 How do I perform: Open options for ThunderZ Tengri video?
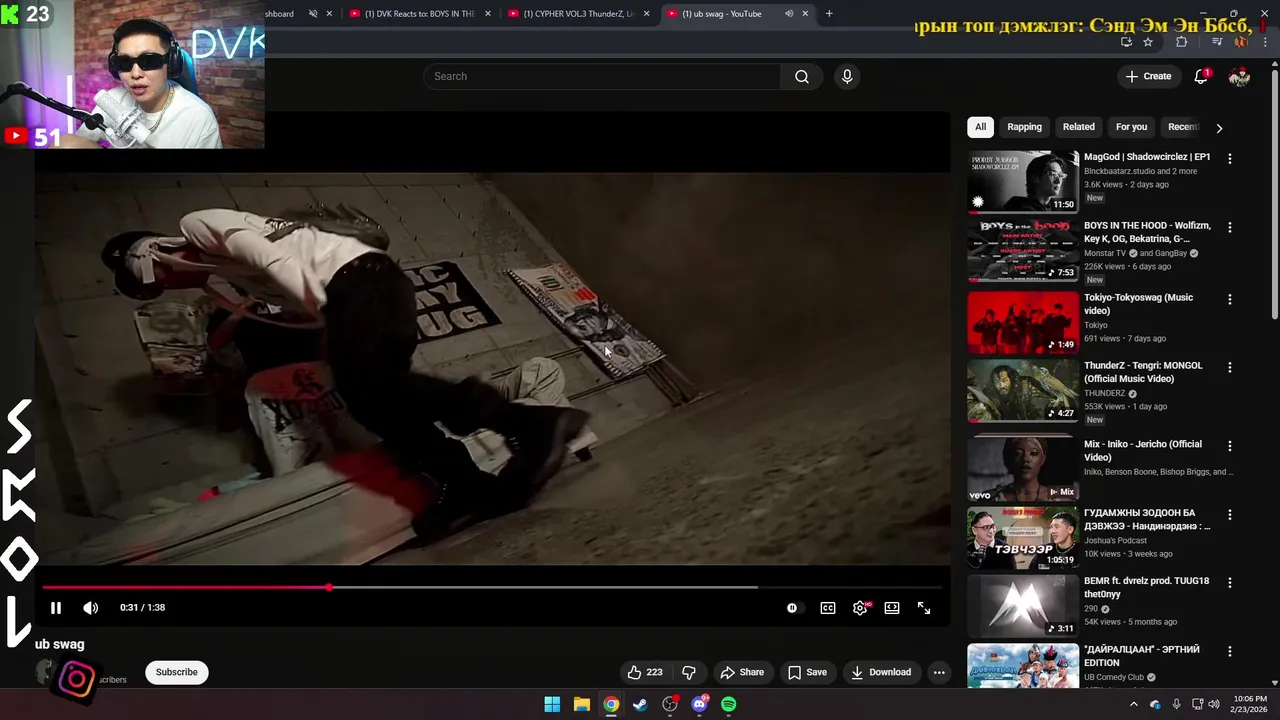[1230, 367]
